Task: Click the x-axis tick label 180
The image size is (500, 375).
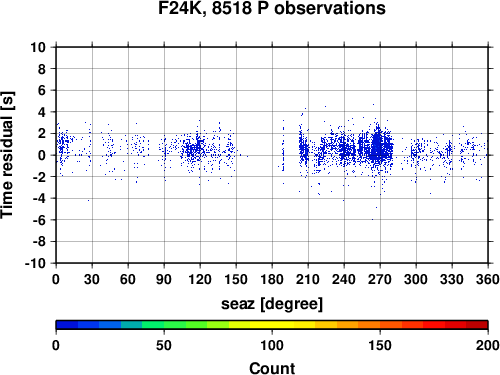Action: (272, 279)
